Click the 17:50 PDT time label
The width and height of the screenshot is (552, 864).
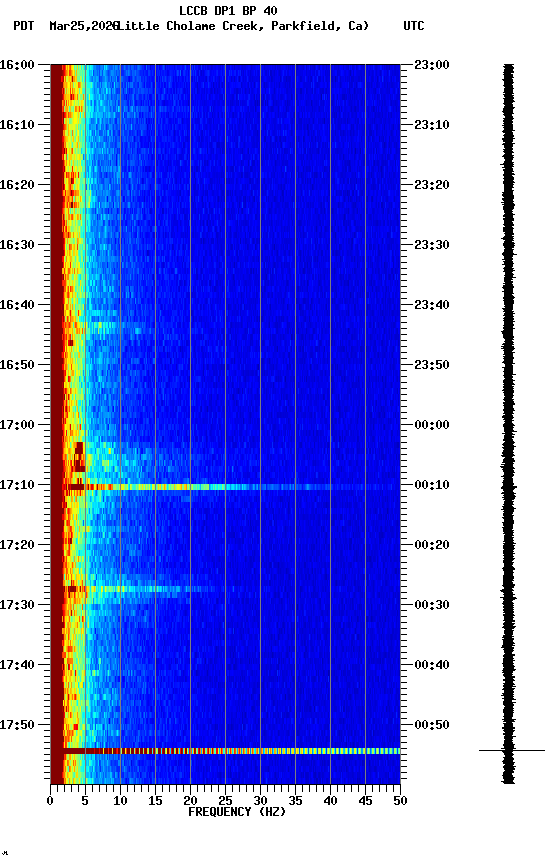pos(17,725)
